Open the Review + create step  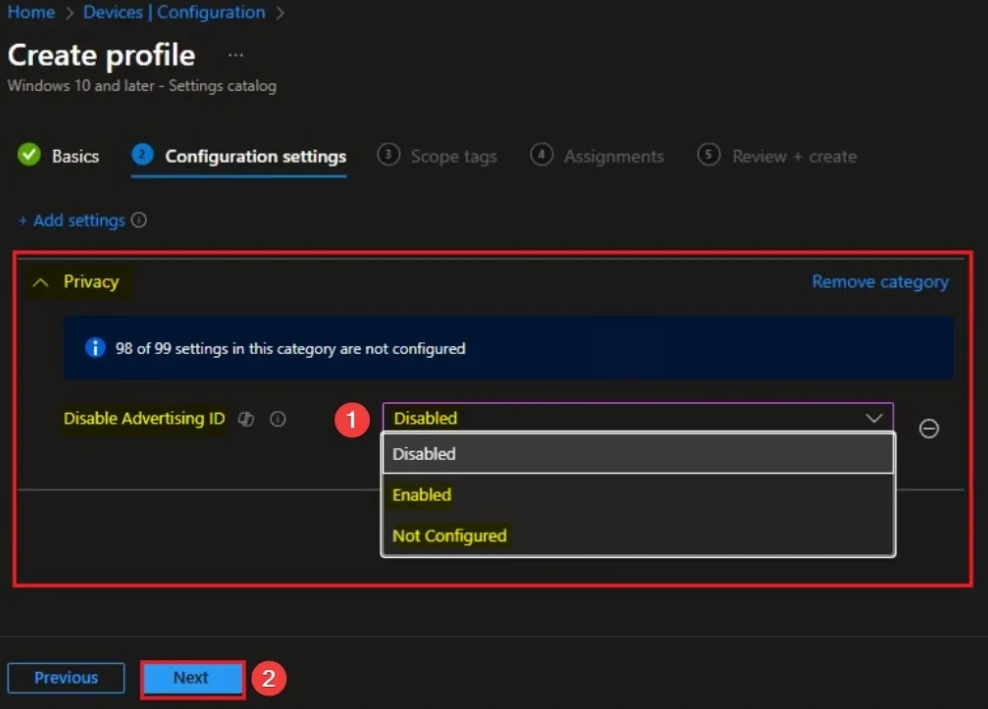777,156
